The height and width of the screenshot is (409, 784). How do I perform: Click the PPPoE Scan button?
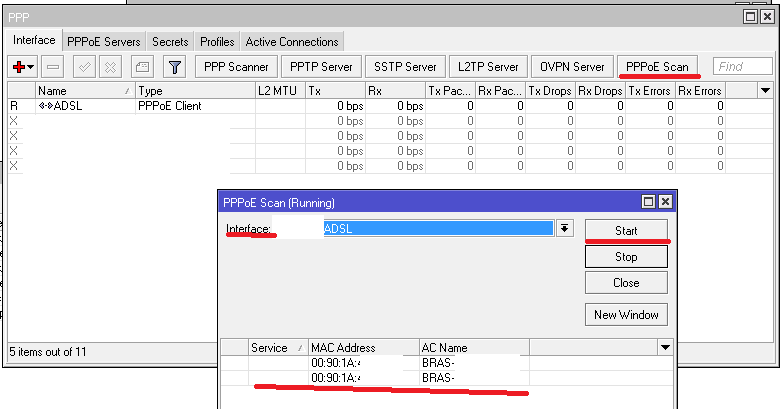click(658, 67)
